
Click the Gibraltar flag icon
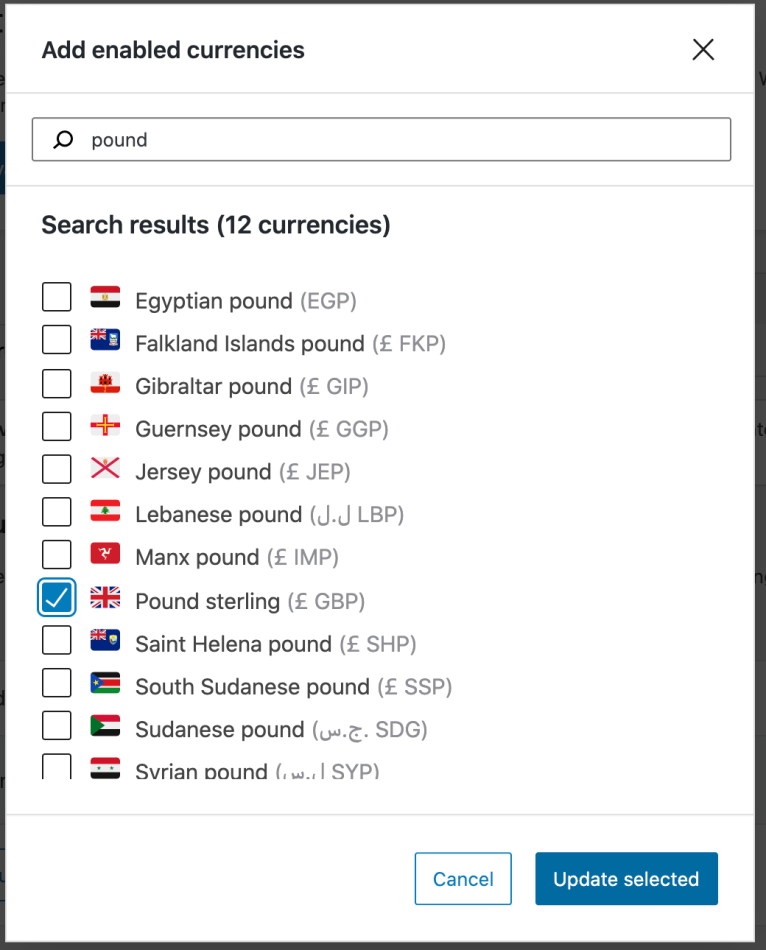(105, 383)
